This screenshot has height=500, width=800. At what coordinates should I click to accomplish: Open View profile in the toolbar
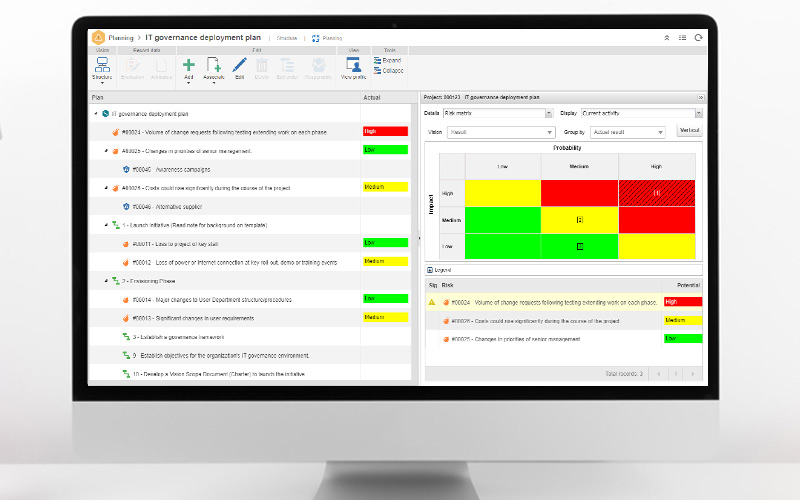click(x=354, y=66)
